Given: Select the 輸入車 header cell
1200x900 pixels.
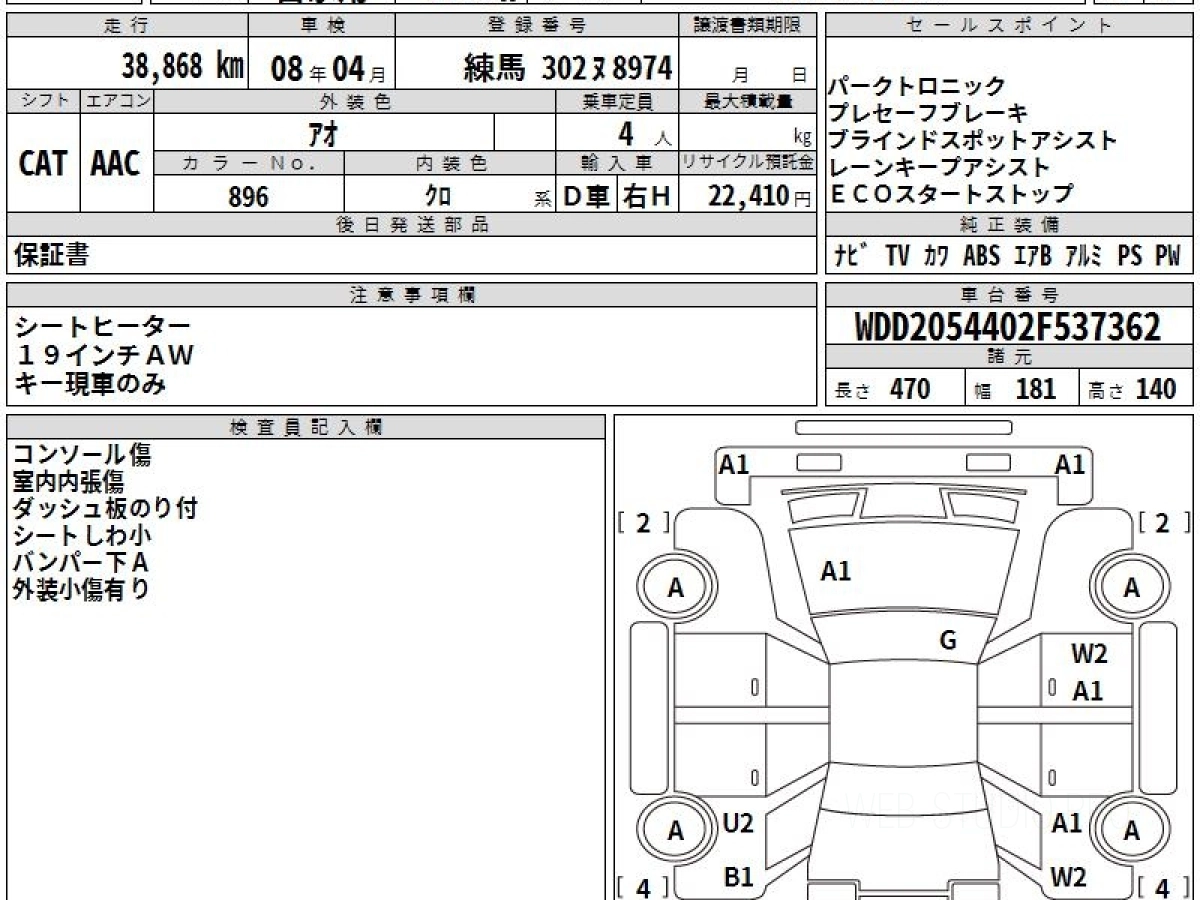Looking at the screenshot, I should 618,163.
